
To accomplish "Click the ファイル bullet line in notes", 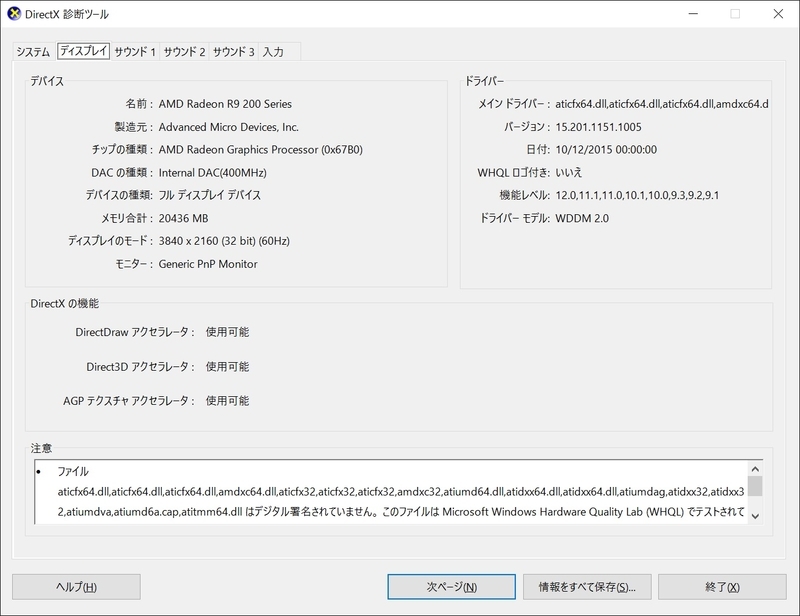I will click(73, 471).
